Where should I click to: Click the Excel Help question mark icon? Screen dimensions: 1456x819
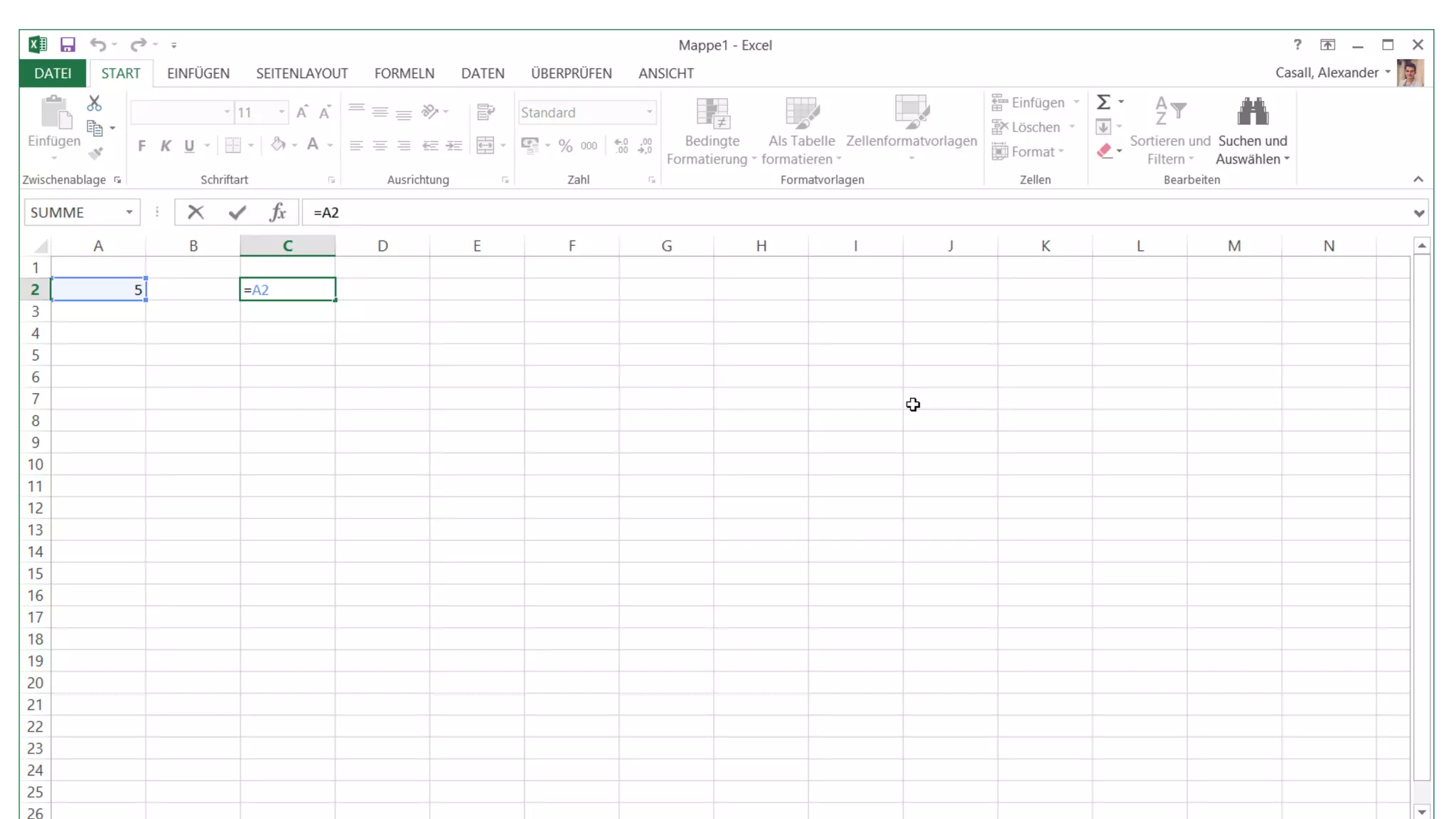[1297, 45]
